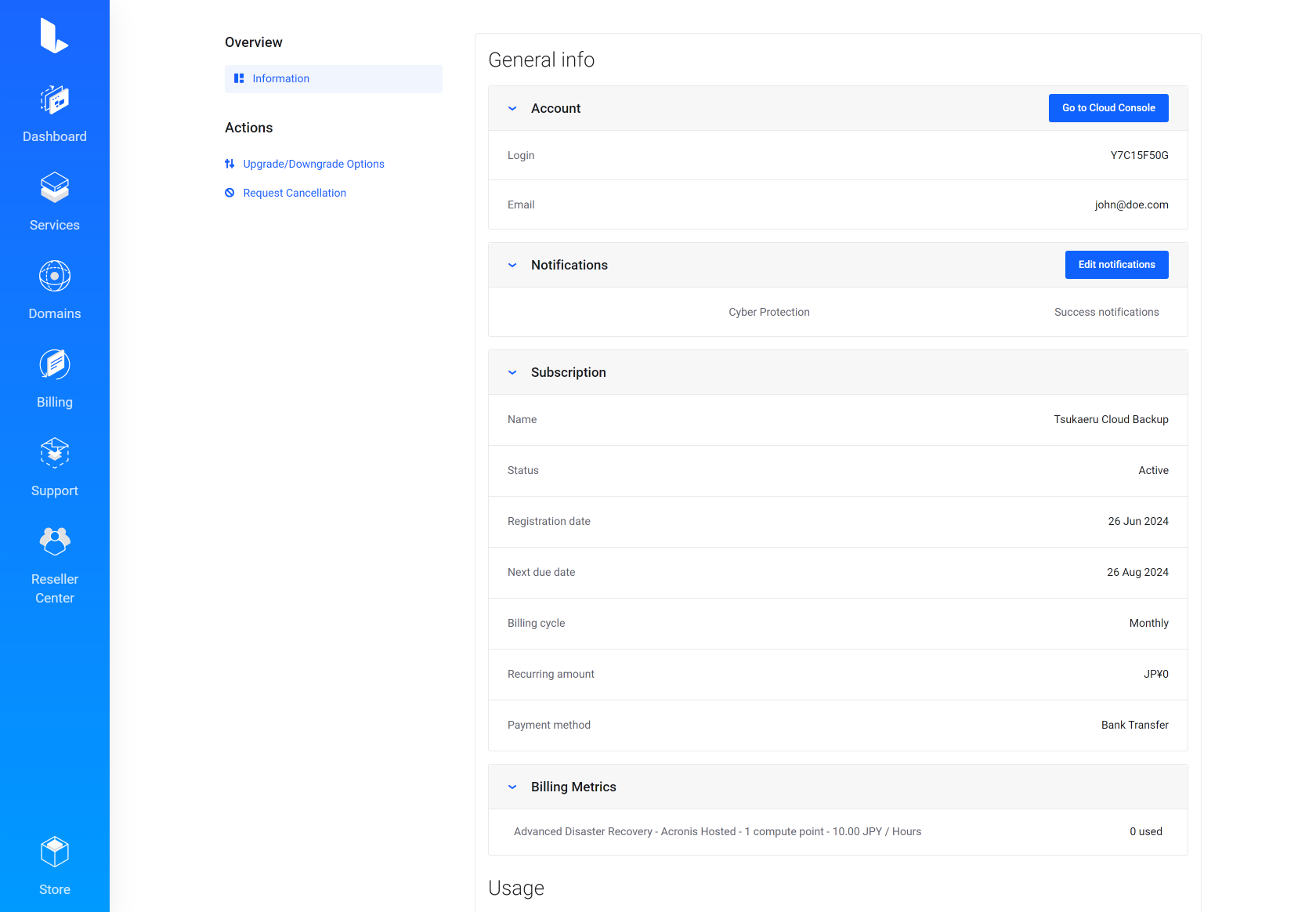
Task: Click Success notifications text
Action: tap(1106, 312)
